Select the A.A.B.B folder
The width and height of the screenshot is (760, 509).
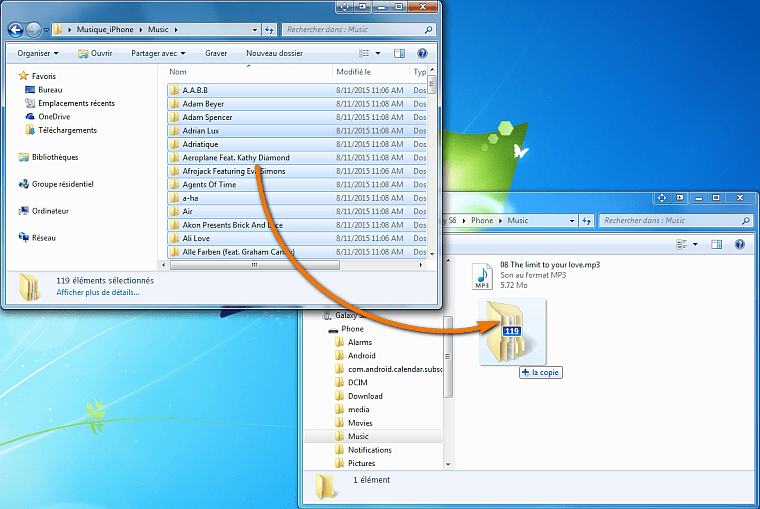click(297, 90)
